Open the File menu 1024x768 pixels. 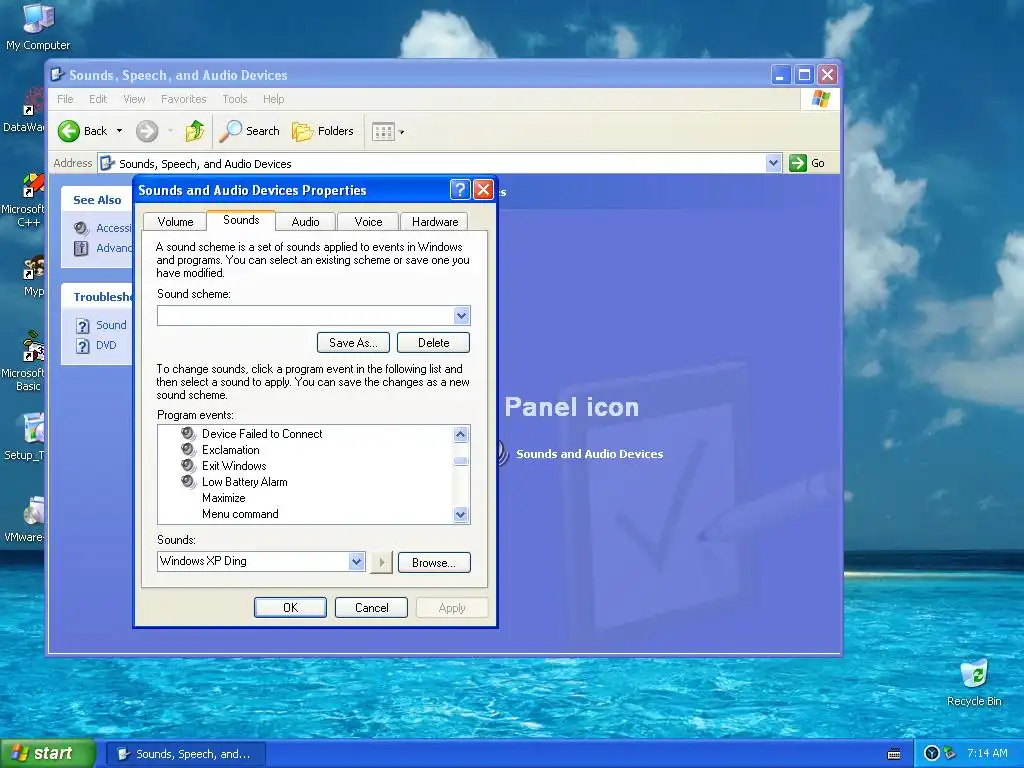coord(65,99)
